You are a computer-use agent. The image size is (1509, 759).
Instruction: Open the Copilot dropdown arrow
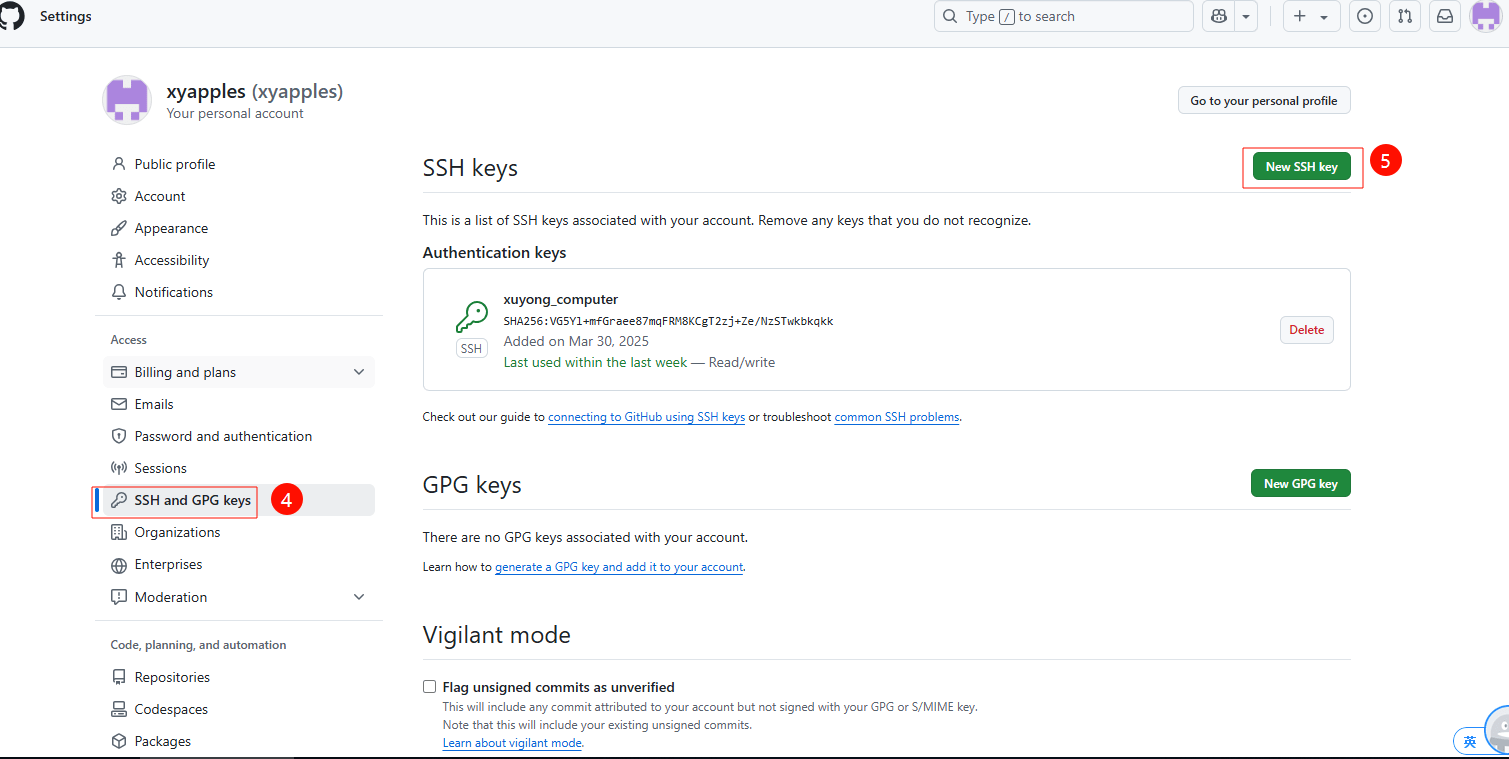point(1246,16)
